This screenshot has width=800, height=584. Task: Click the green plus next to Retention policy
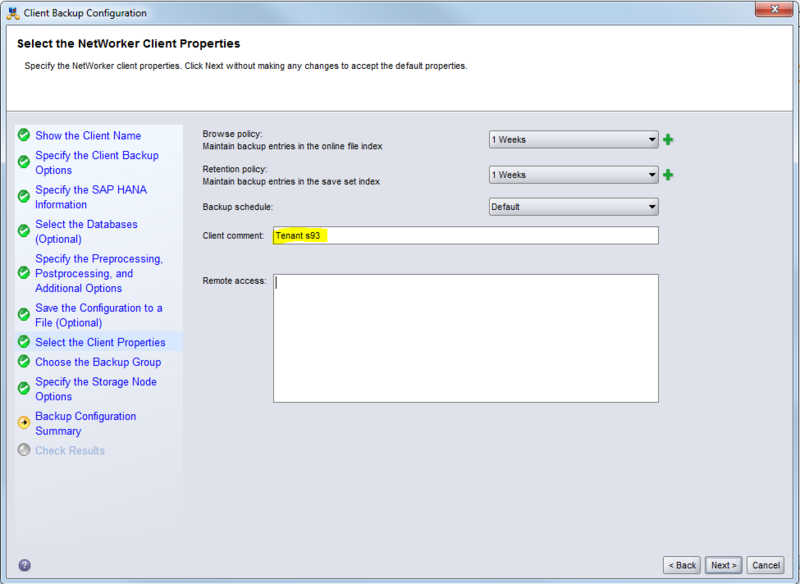tap(668, 175)
